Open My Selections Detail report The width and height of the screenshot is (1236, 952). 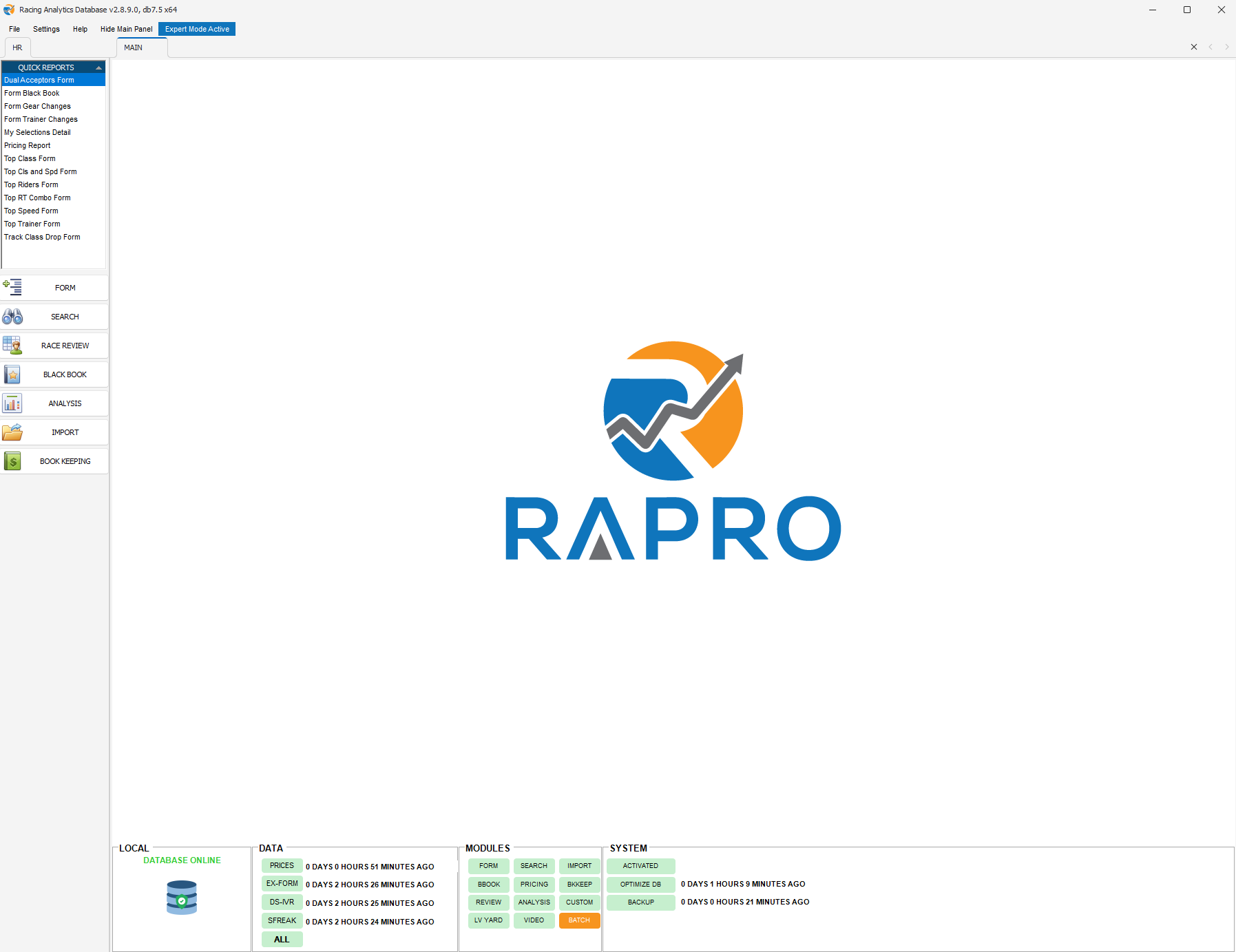54,132
